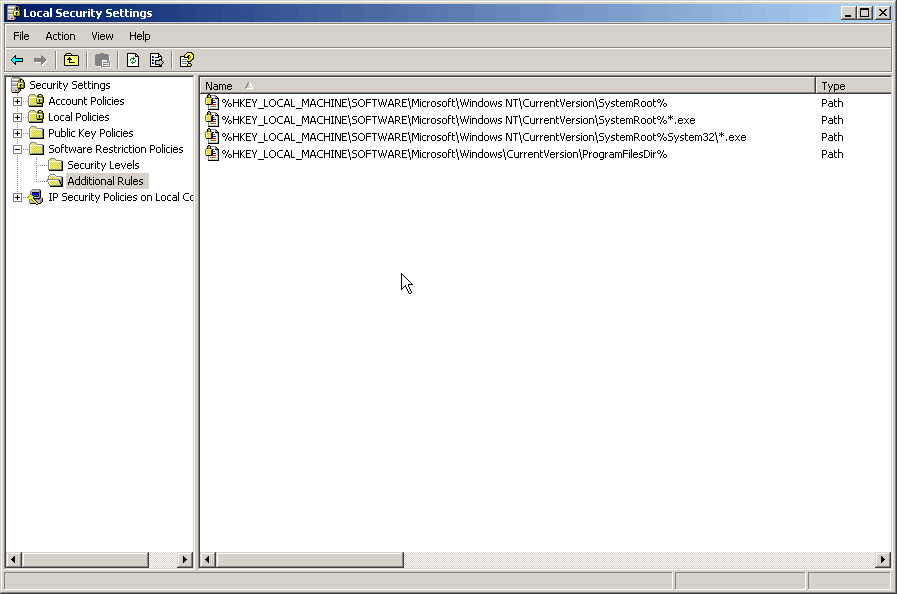Select Security Levels in the tree
The image size is (897, 594).
pos(103,165)
